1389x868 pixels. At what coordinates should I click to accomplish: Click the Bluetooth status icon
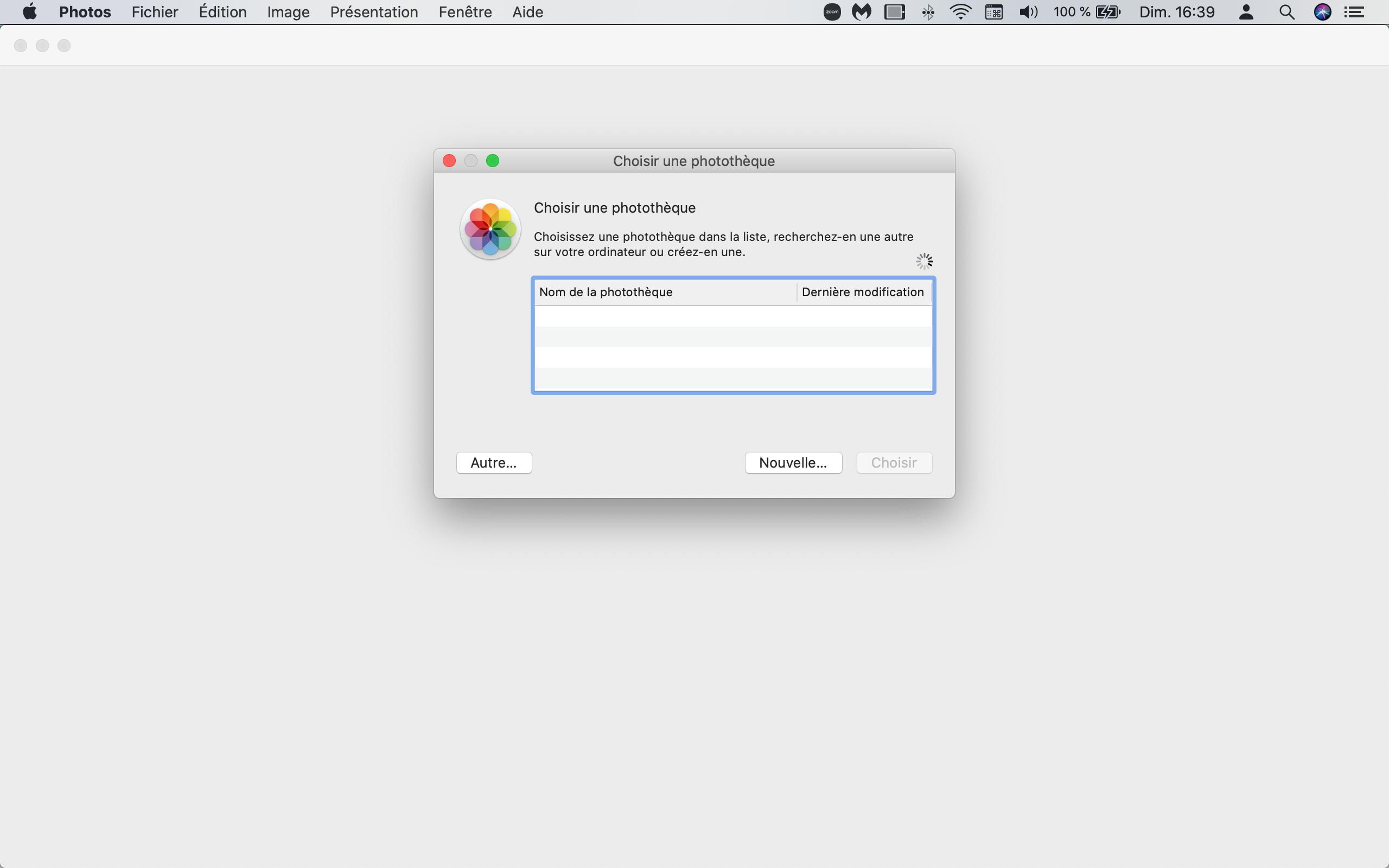tap(927, 12)
